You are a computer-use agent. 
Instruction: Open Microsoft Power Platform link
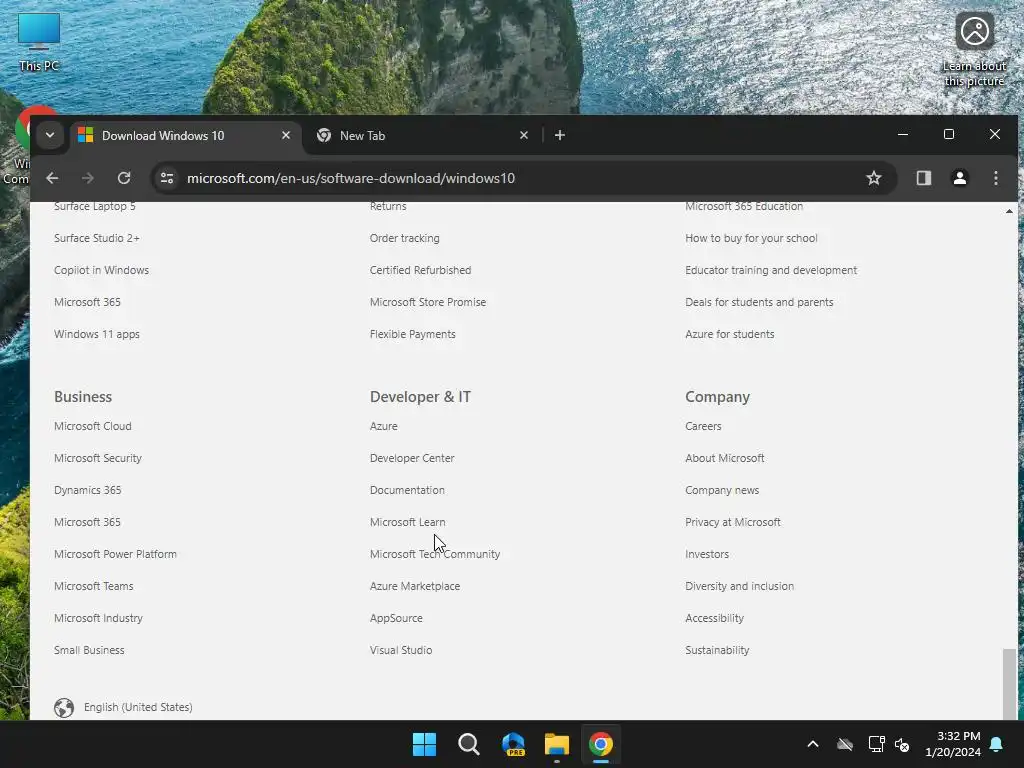(116, 554)
